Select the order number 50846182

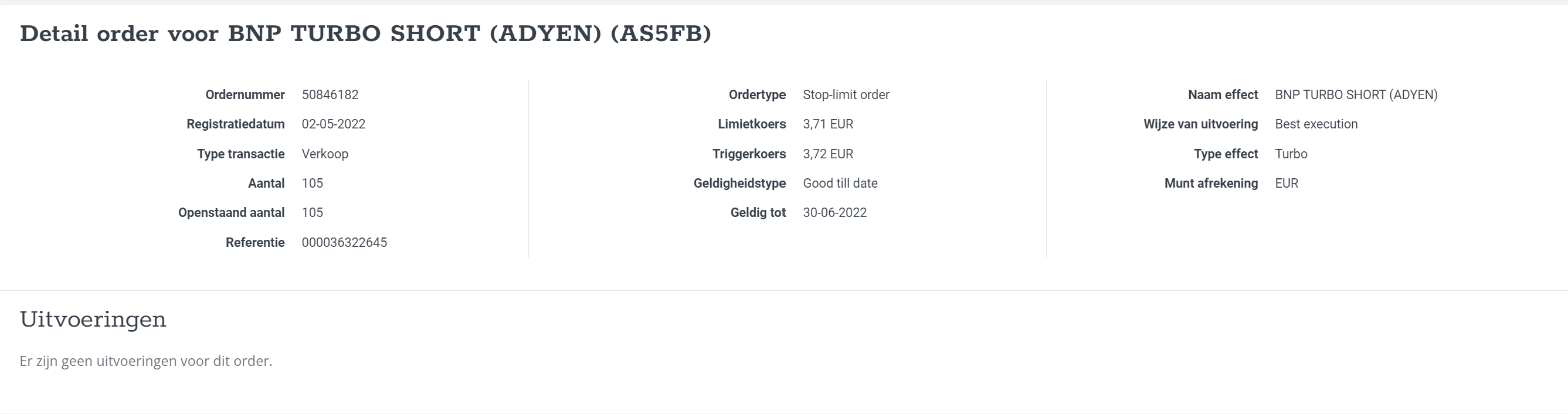[330, 95]
